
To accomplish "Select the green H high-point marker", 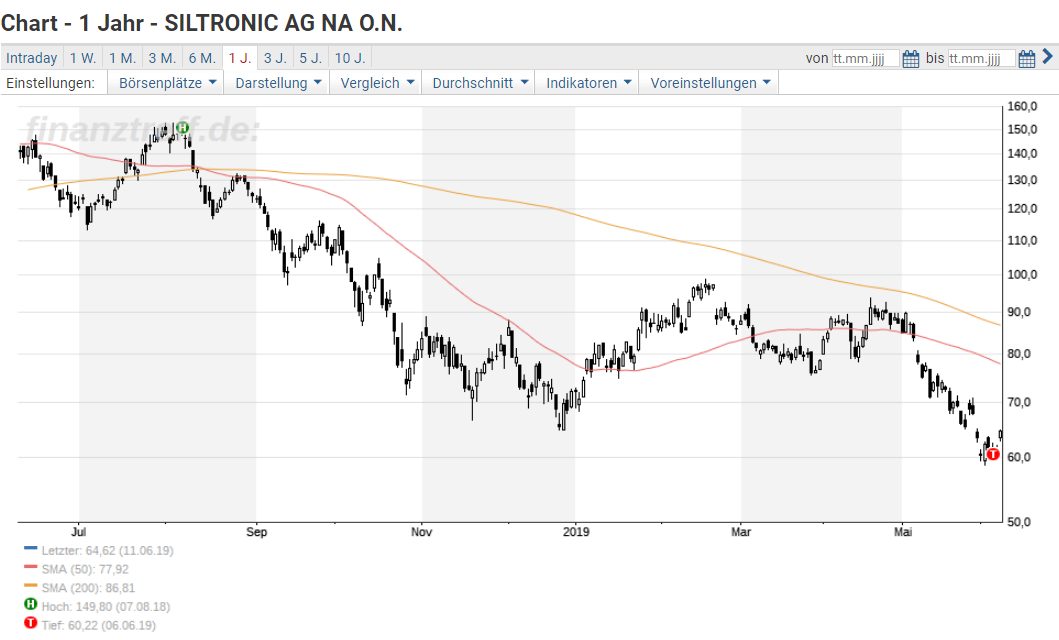I will (x=182, y=128).
